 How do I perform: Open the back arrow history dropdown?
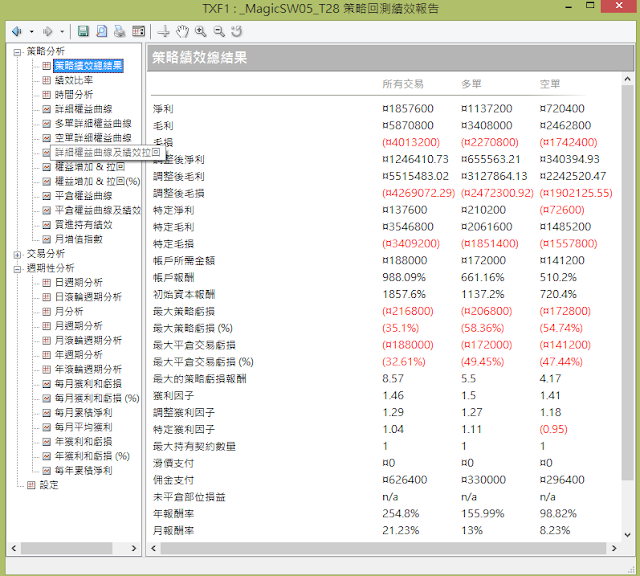31,31
